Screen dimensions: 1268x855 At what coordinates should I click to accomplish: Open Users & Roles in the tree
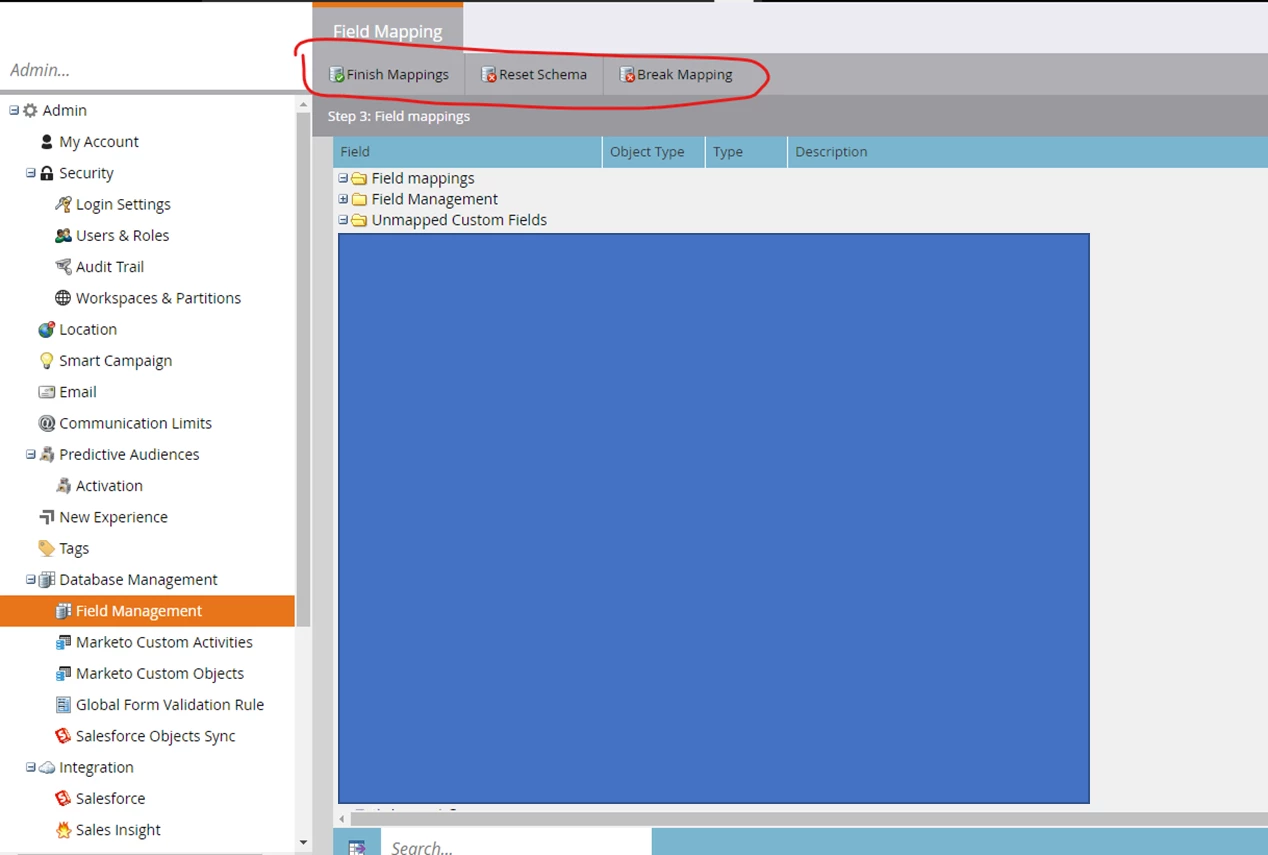(122, 235)
